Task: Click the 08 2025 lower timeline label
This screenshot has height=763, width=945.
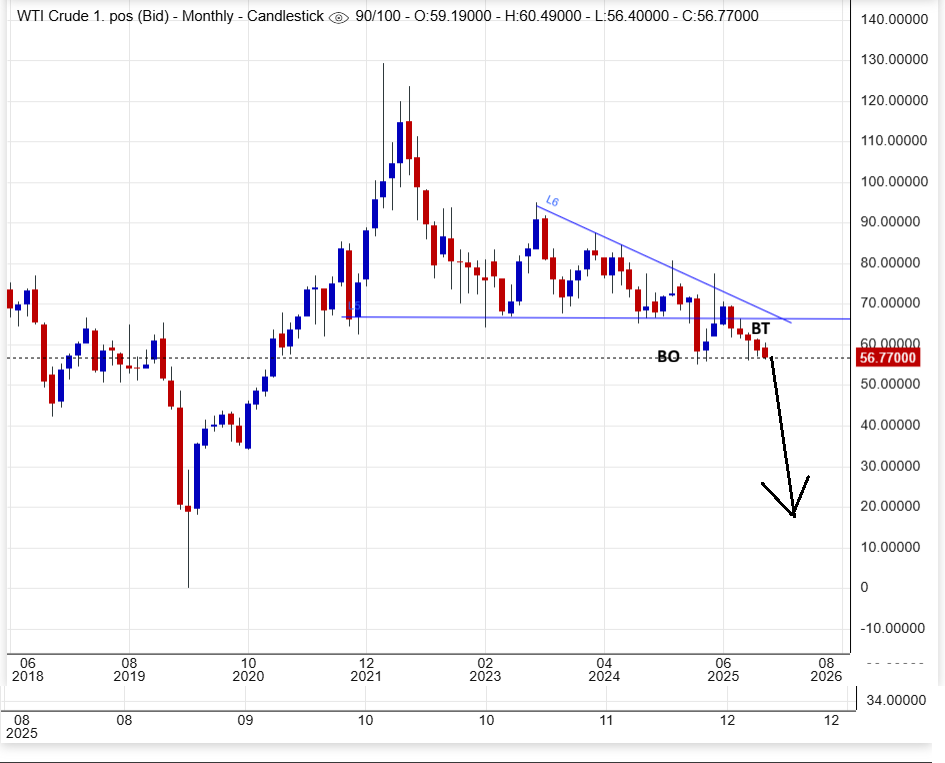Action: tap(20, 726)
